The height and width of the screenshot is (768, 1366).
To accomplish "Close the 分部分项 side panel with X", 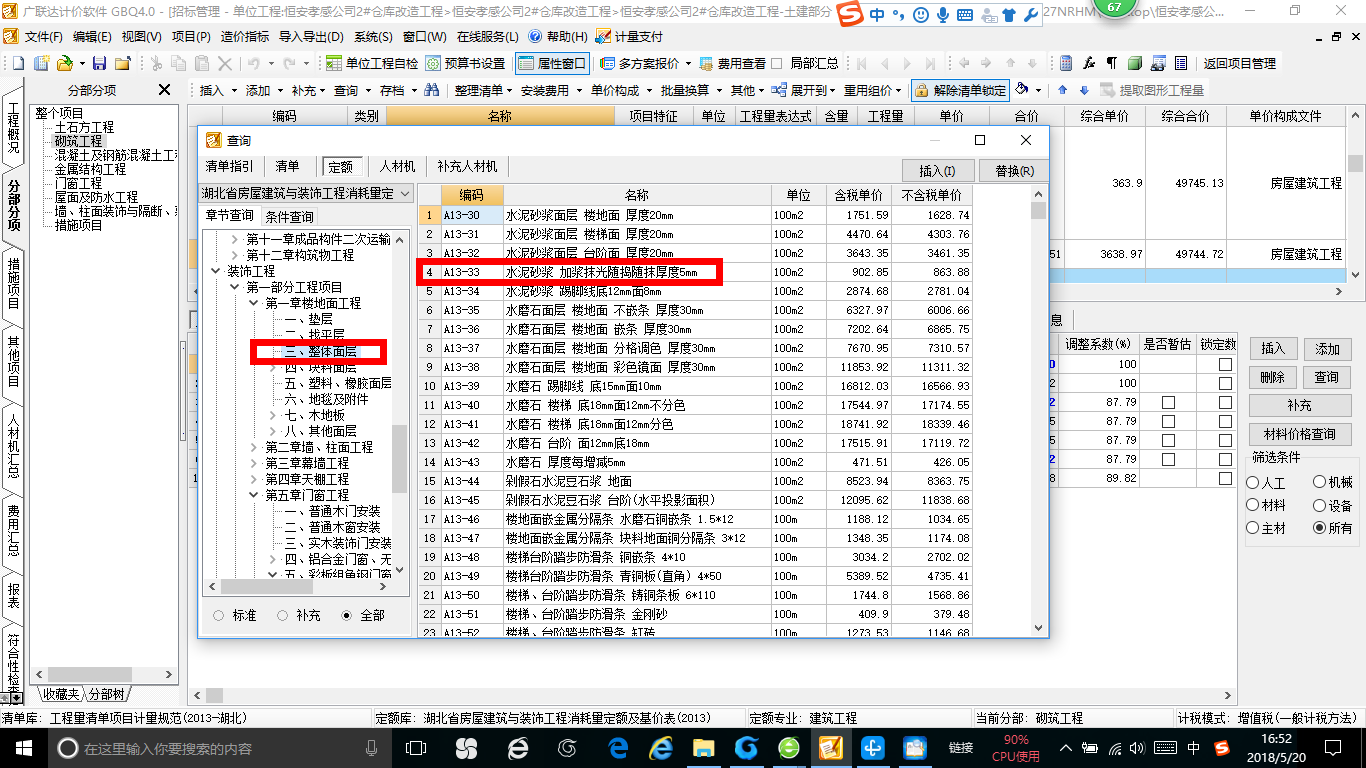I will [165, 90].
